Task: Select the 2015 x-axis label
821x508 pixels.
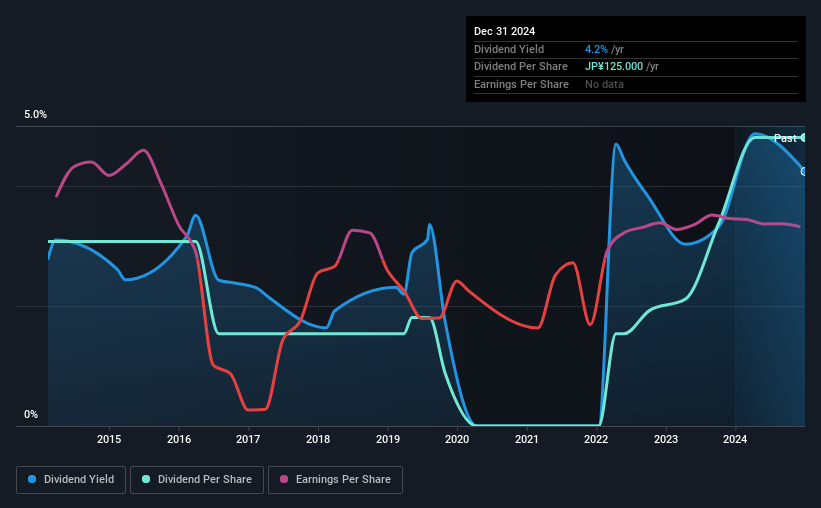Action: pos(109,439)
